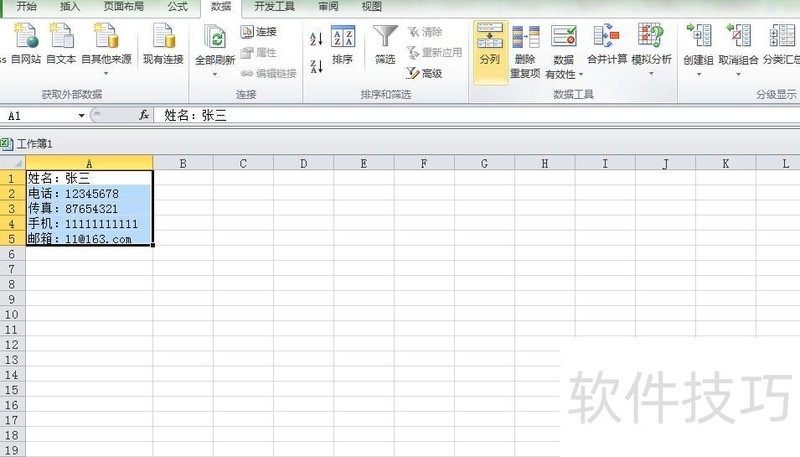Switch to the 公式 ribbon tab
800x457 pixels.
(x=178, y=7)
